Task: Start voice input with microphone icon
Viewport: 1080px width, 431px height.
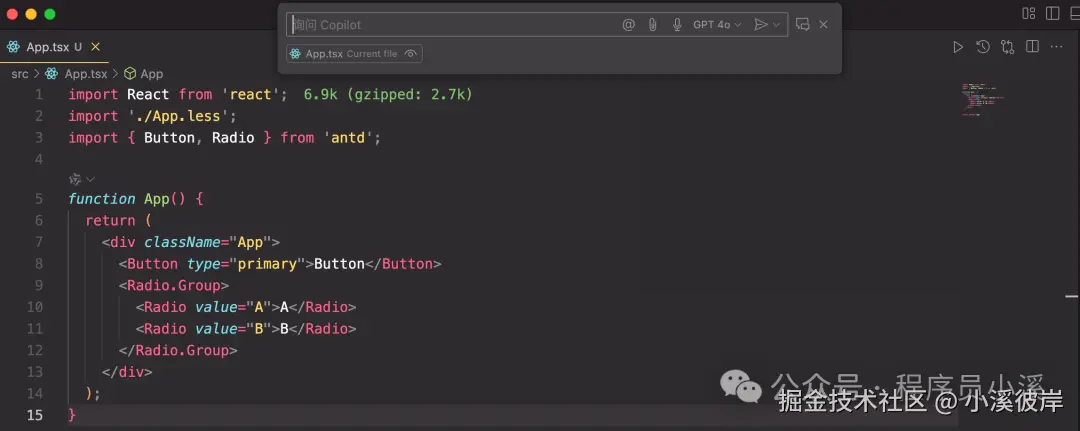Action: click(x=677, y=25)
